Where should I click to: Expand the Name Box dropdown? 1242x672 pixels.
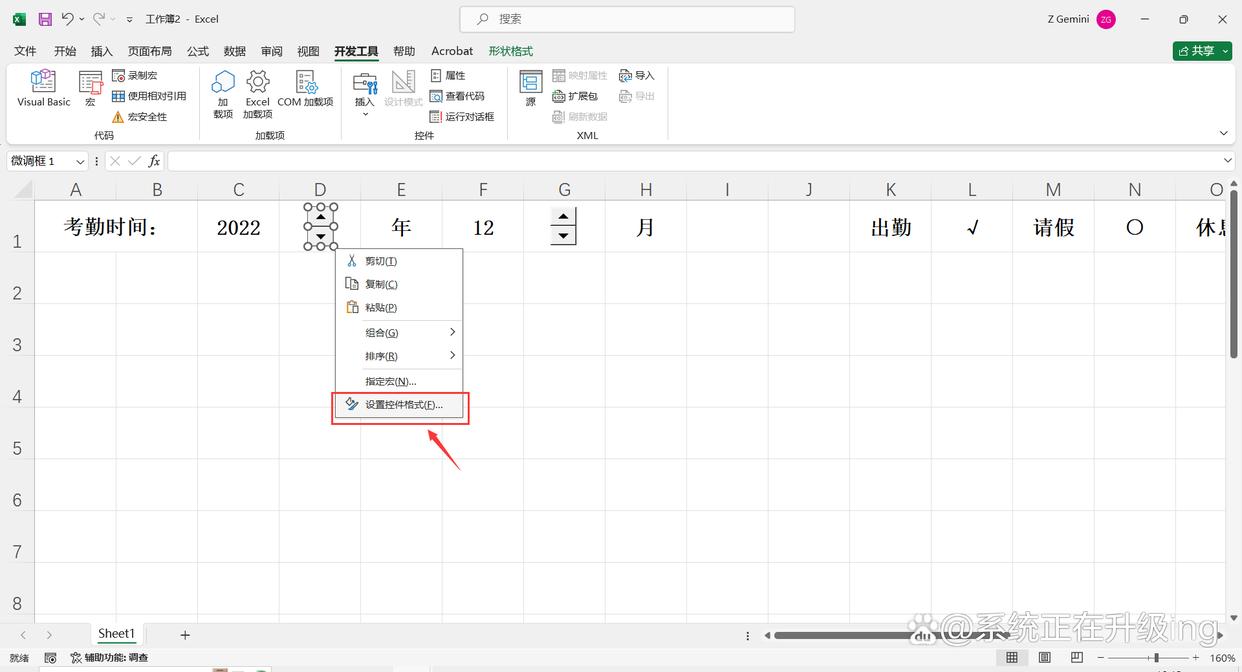79,161
